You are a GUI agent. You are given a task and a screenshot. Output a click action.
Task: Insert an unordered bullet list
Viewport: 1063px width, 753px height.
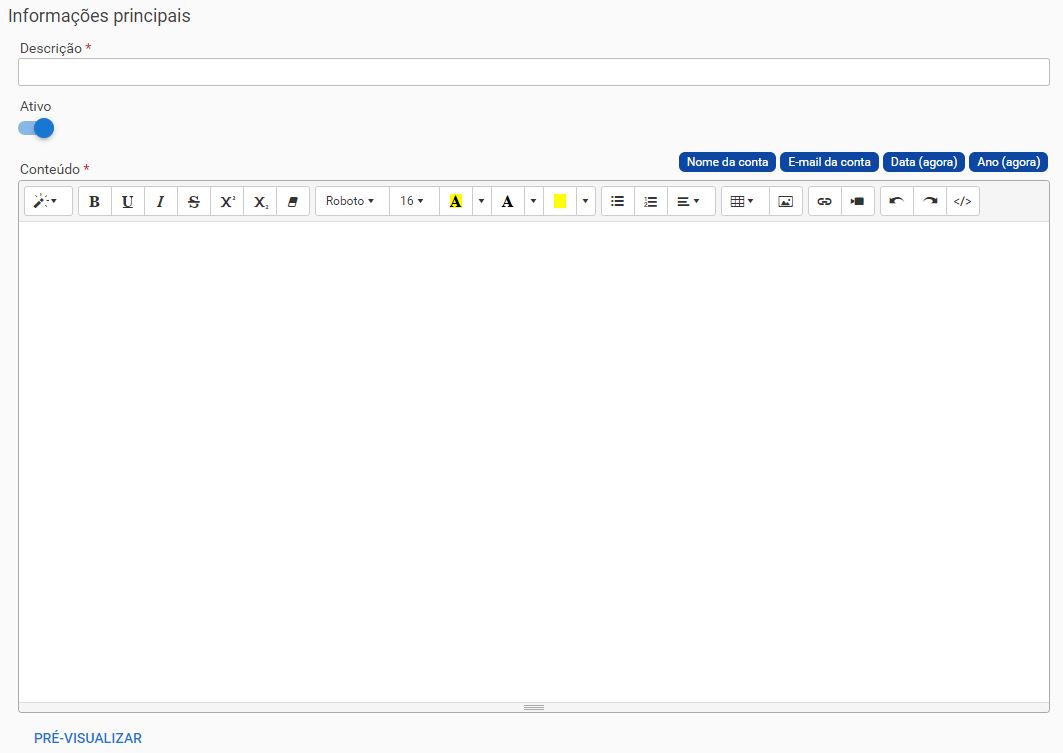click(618, 201)
